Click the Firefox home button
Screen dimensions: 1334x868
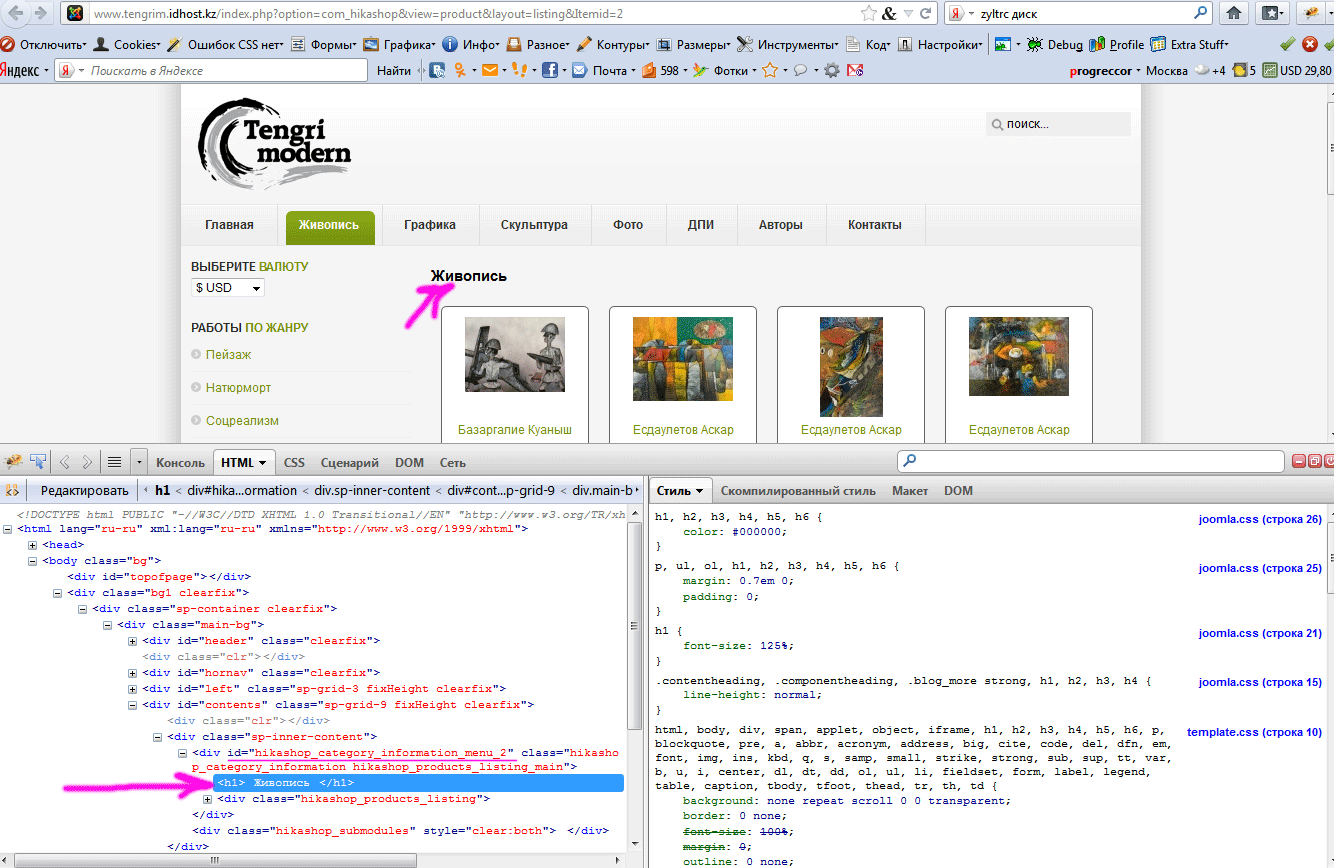1234,13
